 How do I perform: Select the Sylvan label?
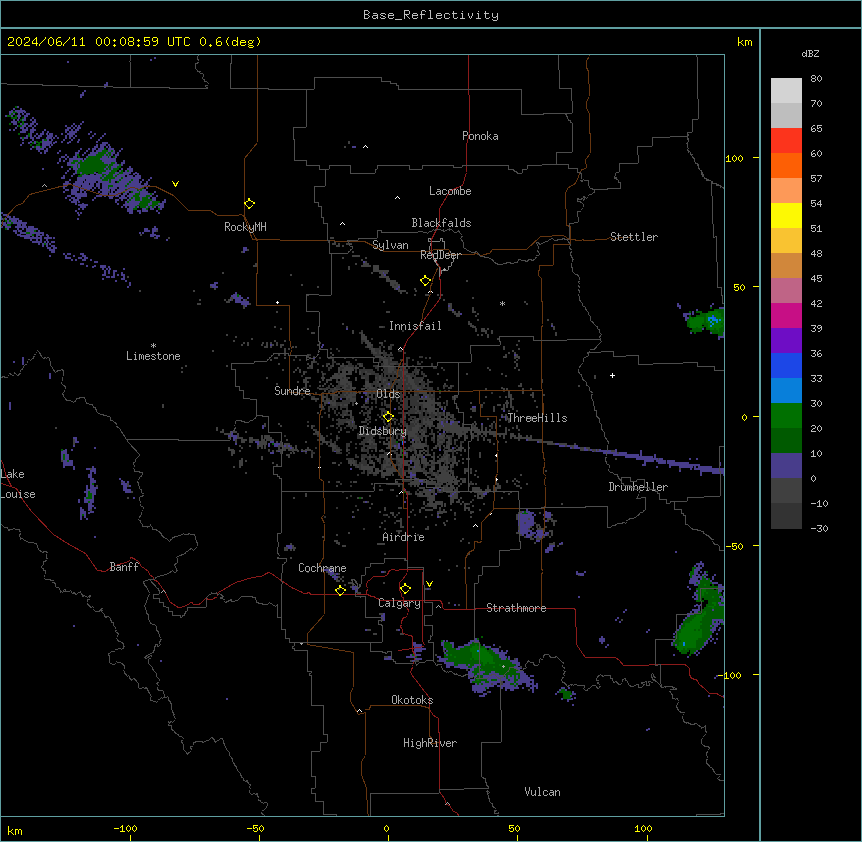(x=390, y=245)
